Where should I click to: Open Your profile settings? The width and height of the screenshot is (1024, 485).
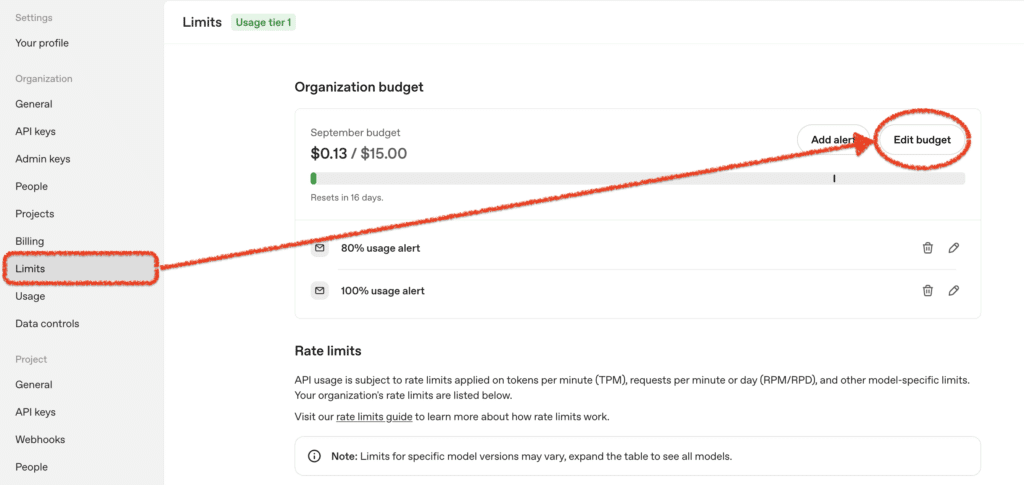tap(42, 43)
